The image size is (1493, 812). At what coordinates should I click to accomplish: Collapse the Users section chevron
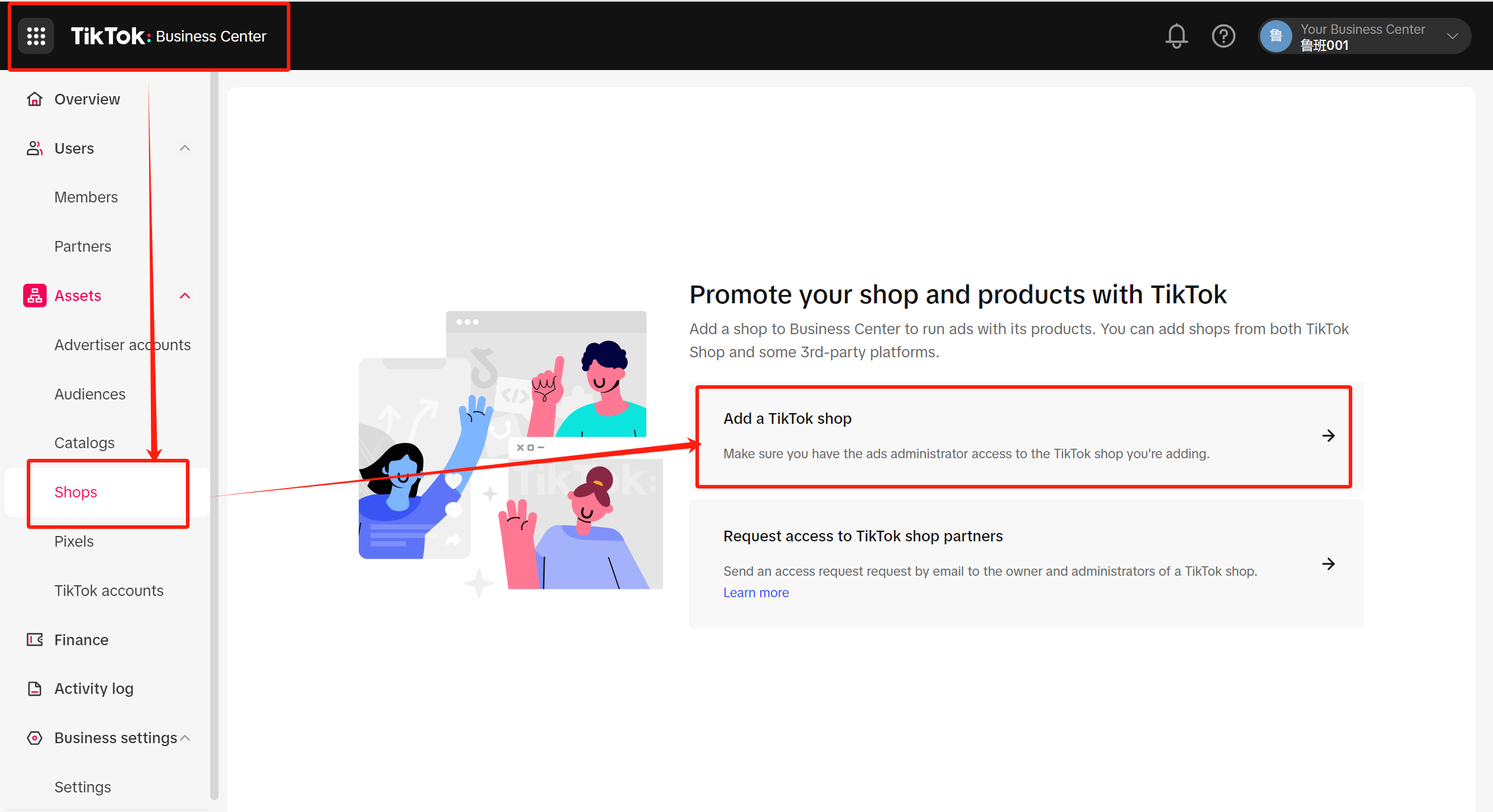[185, 148]
